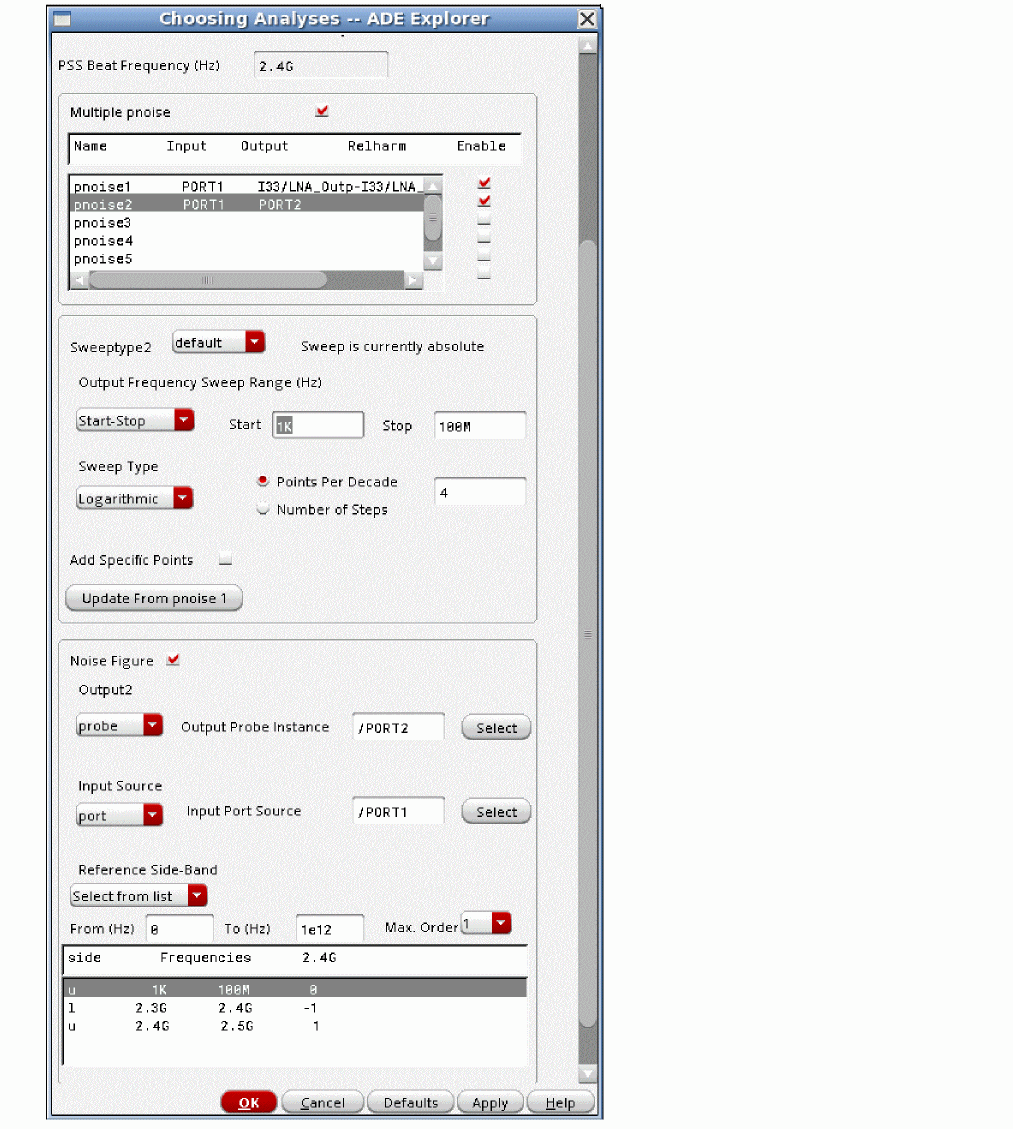Click pnoise list scroll left arrow
The image size is (1013, 1129).
pos(79,280)
